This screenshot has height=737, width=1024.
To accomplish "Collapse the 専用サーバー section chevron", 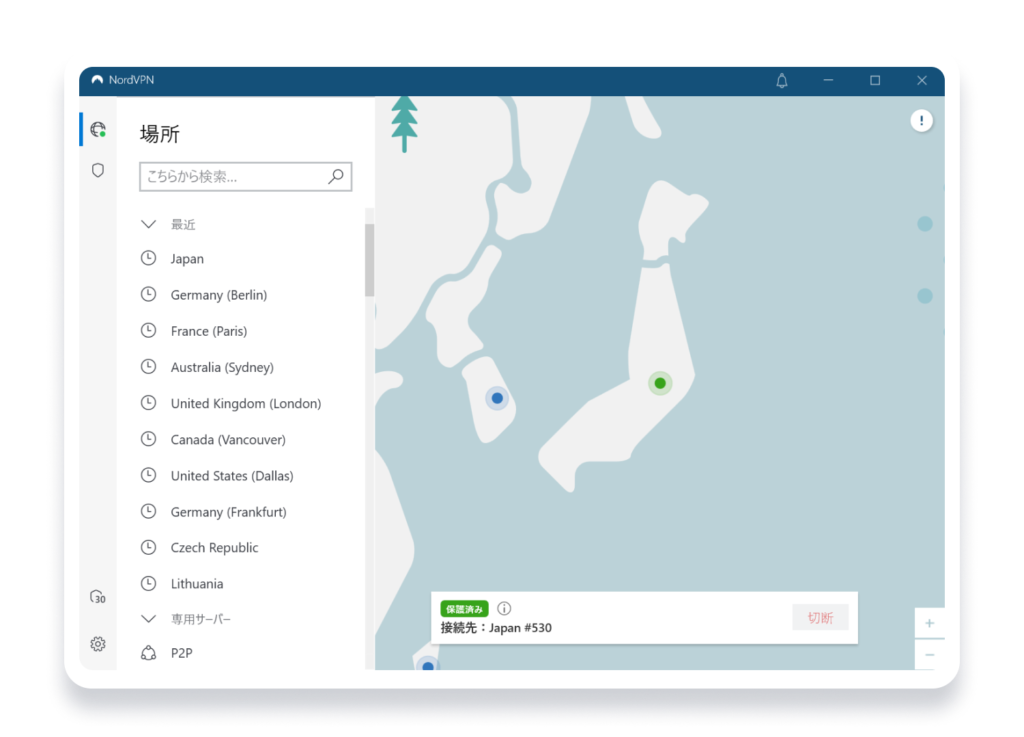I will pyautogui.click(x=149, y=619).
